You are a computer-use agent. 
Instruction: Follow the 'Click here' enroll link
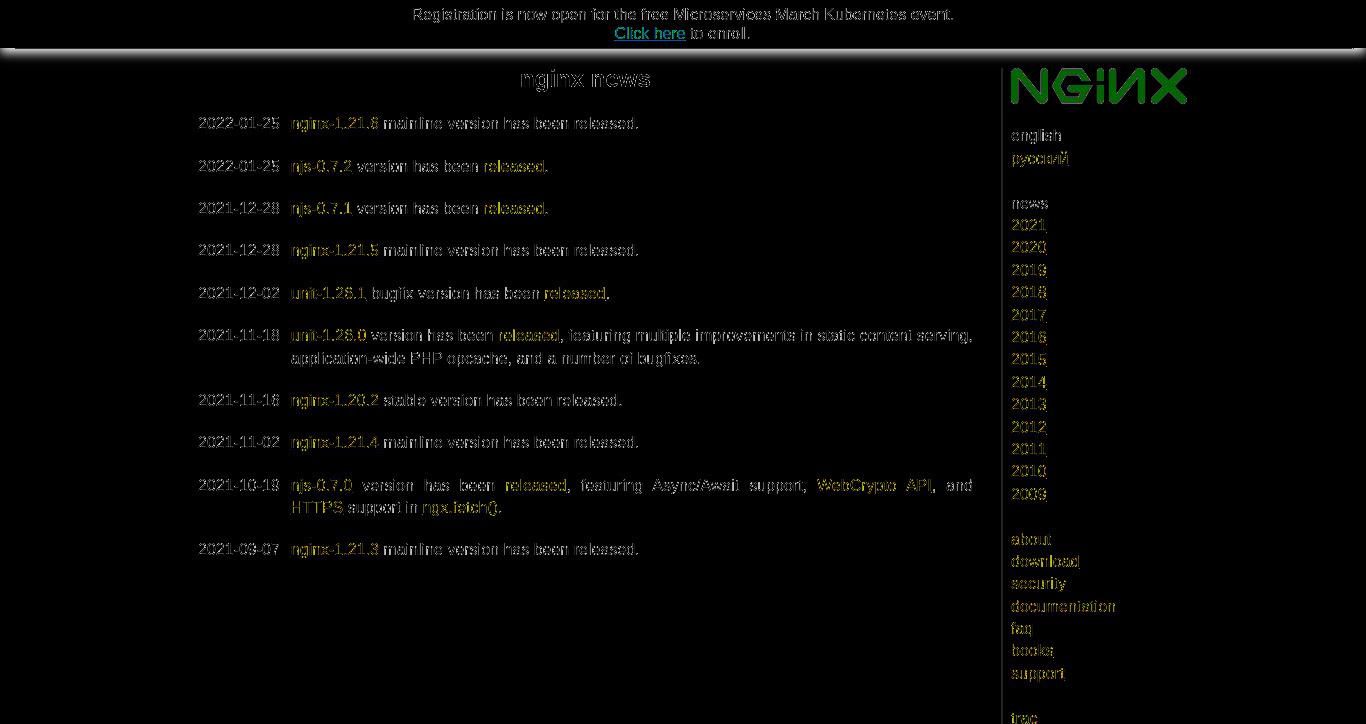pyautogui.click(x=650, y=33)
